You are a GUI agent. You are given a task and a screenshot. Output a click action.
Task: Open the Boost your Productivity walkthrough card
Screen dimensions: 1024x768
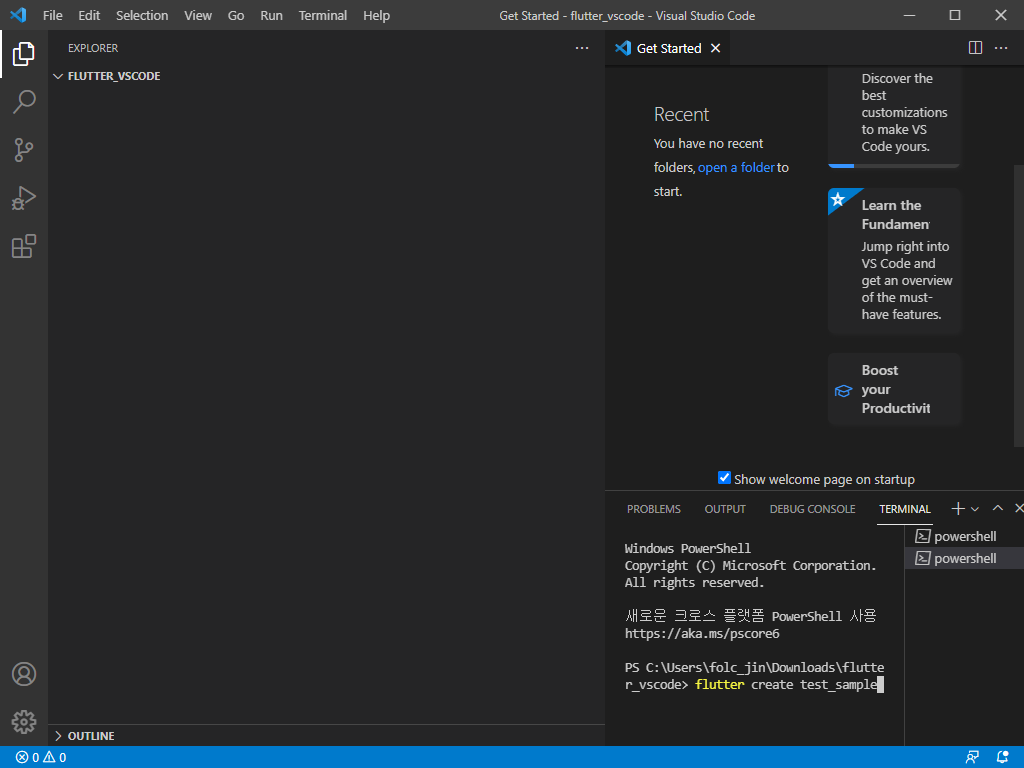point(894,389)
